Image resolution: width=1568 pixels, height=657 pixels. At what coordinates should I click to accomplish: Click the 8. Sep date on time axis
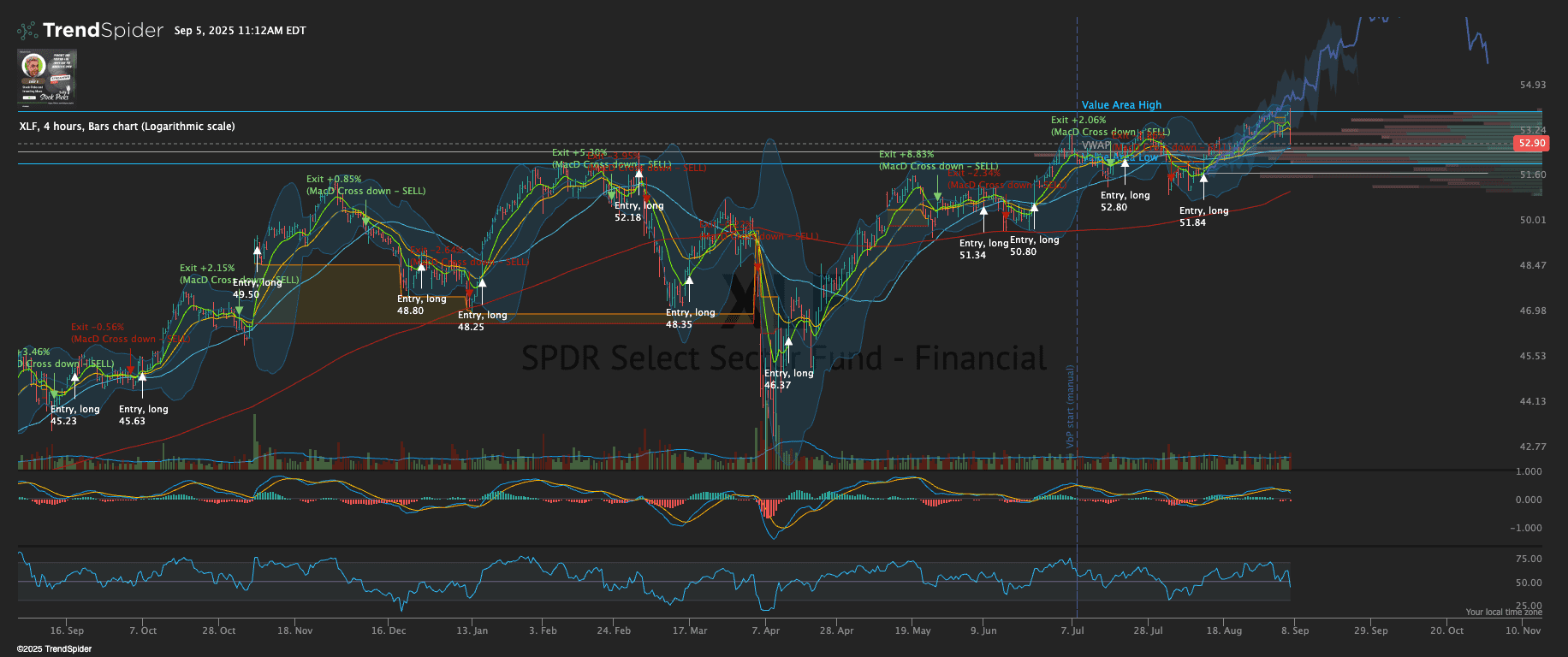pos(1295,630)
